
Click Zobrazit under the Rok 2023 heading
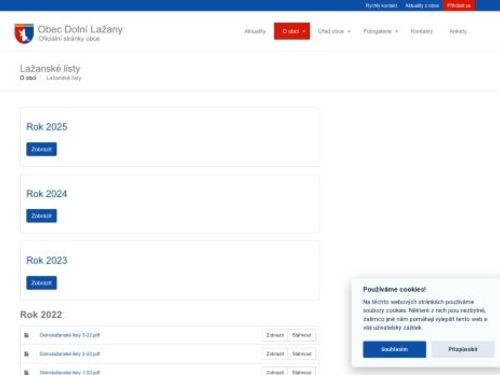42,283
